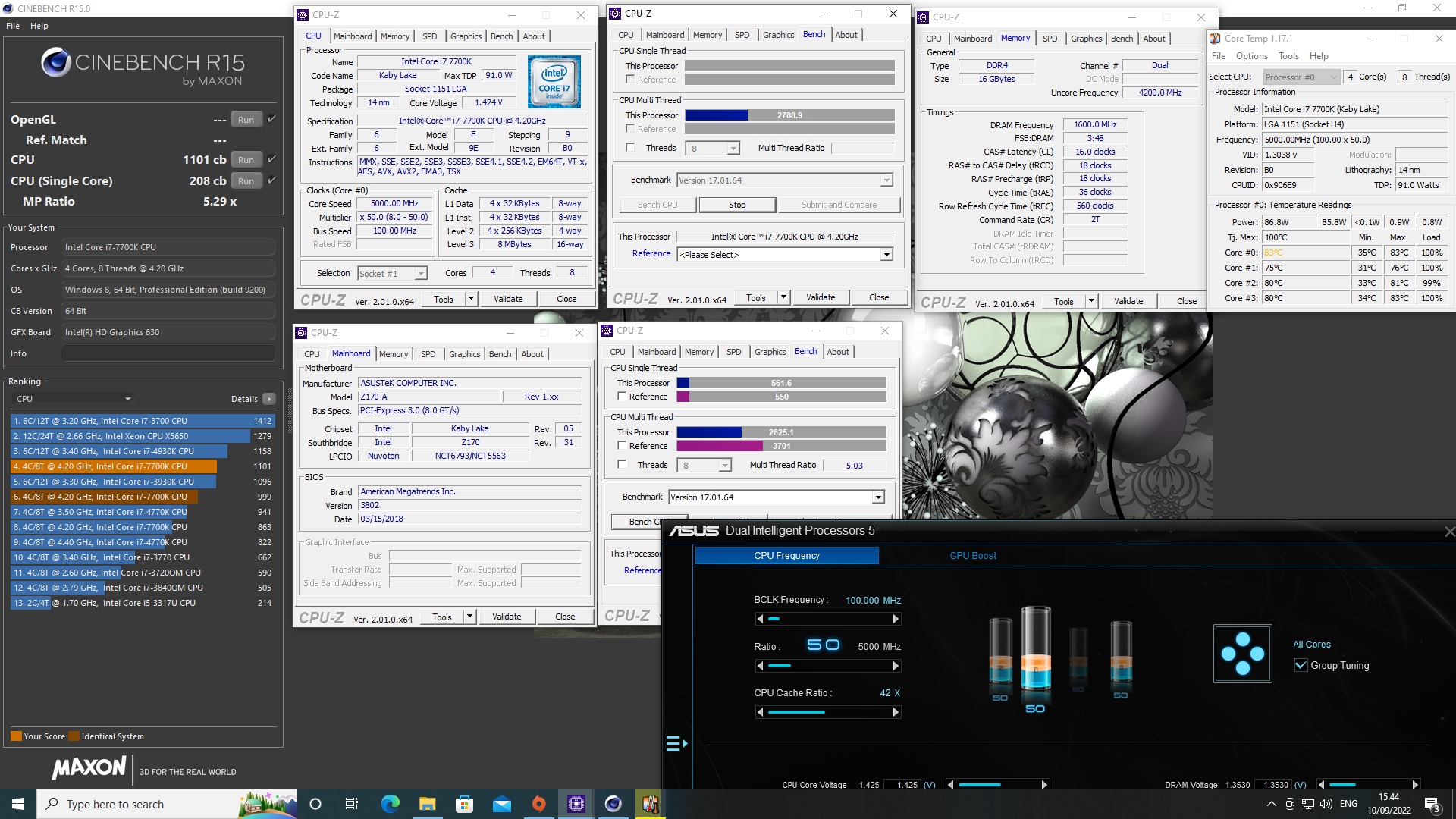Enable Reference under CPU Single Thread, upper Bench window
1456x819 pixels.
(x=630, y=80)
